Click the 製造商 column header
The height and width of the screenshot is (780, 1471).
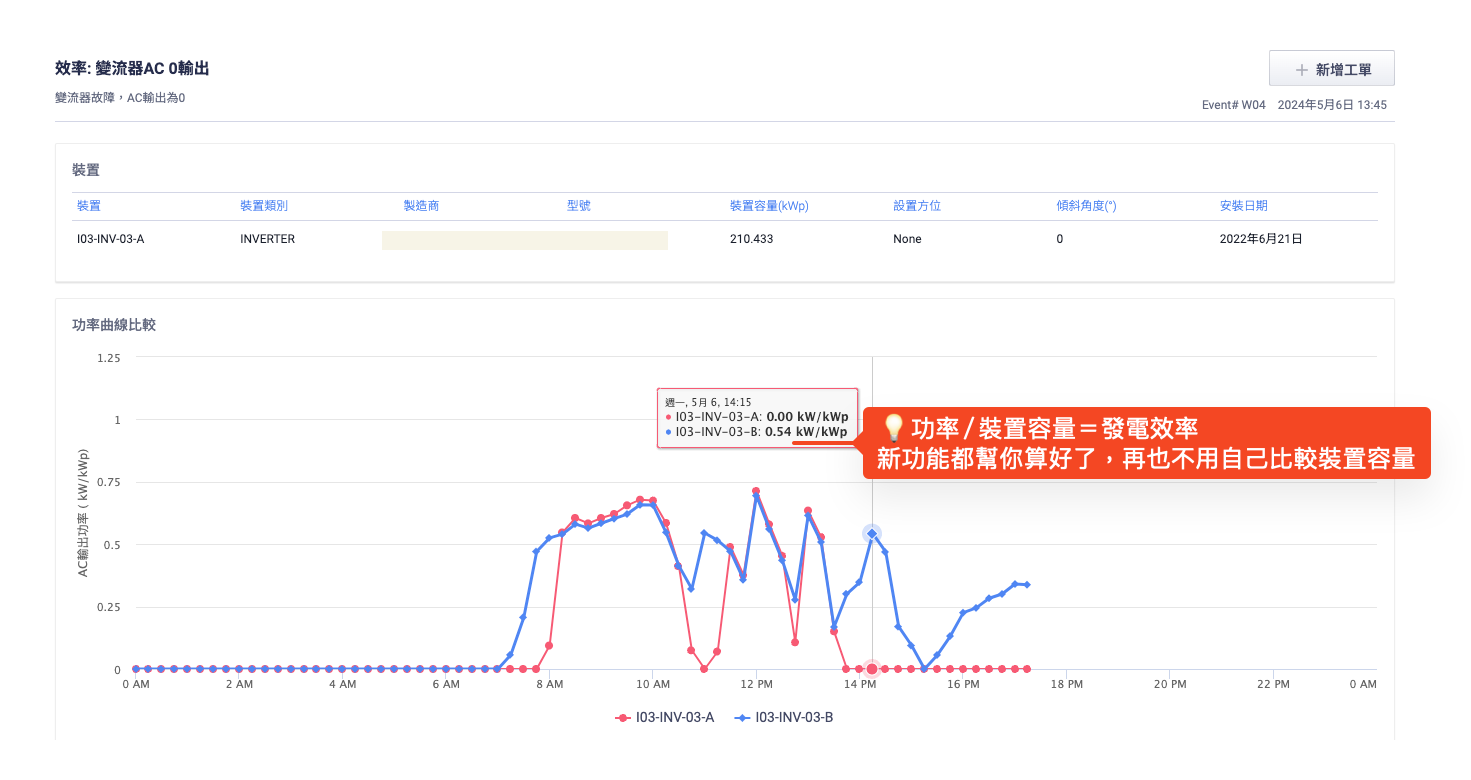[x=421, y=206]
